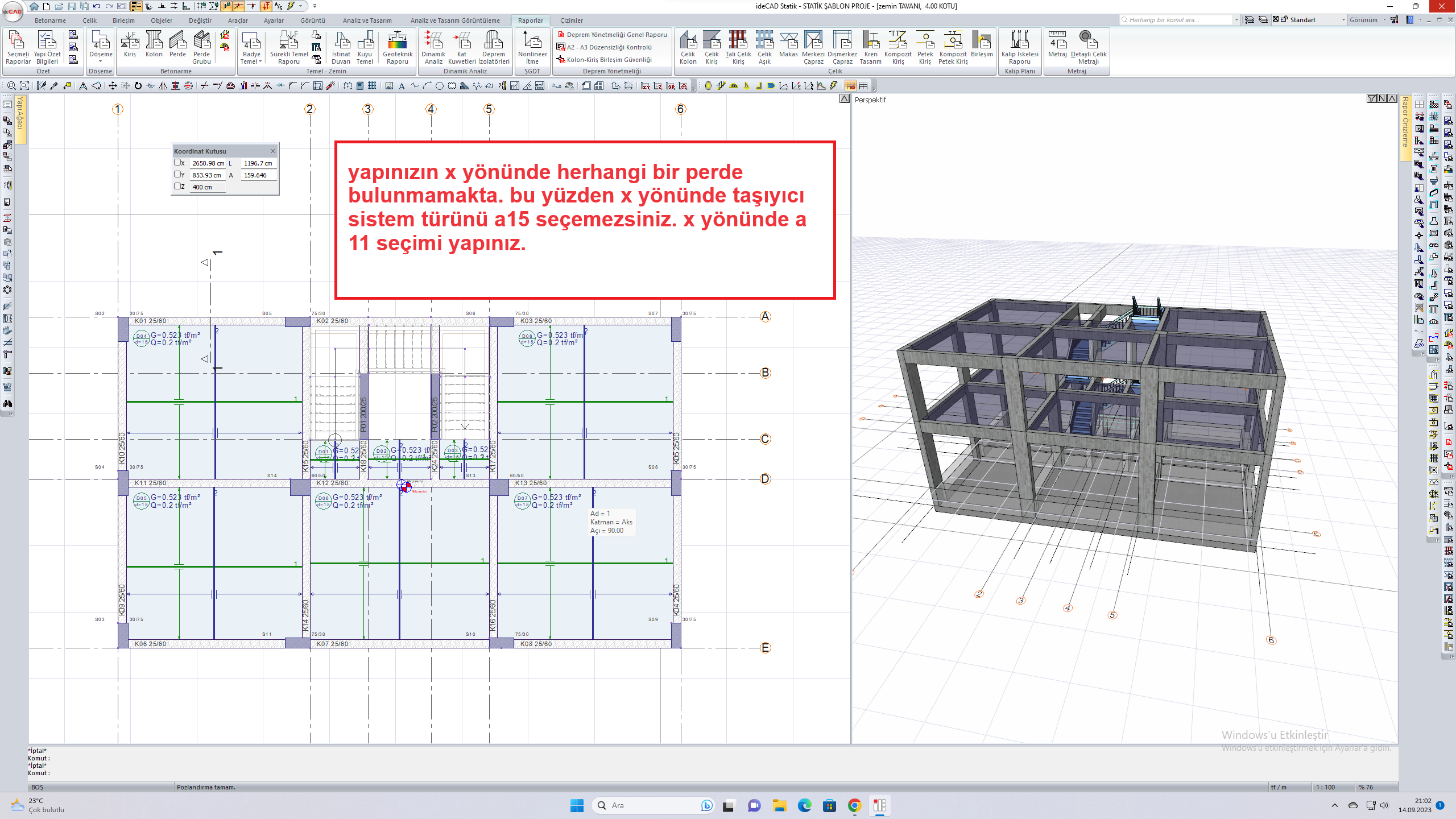1456x819 pixels.
Task: Open Petek Kiriş report
Action: [x=925, y=47]
